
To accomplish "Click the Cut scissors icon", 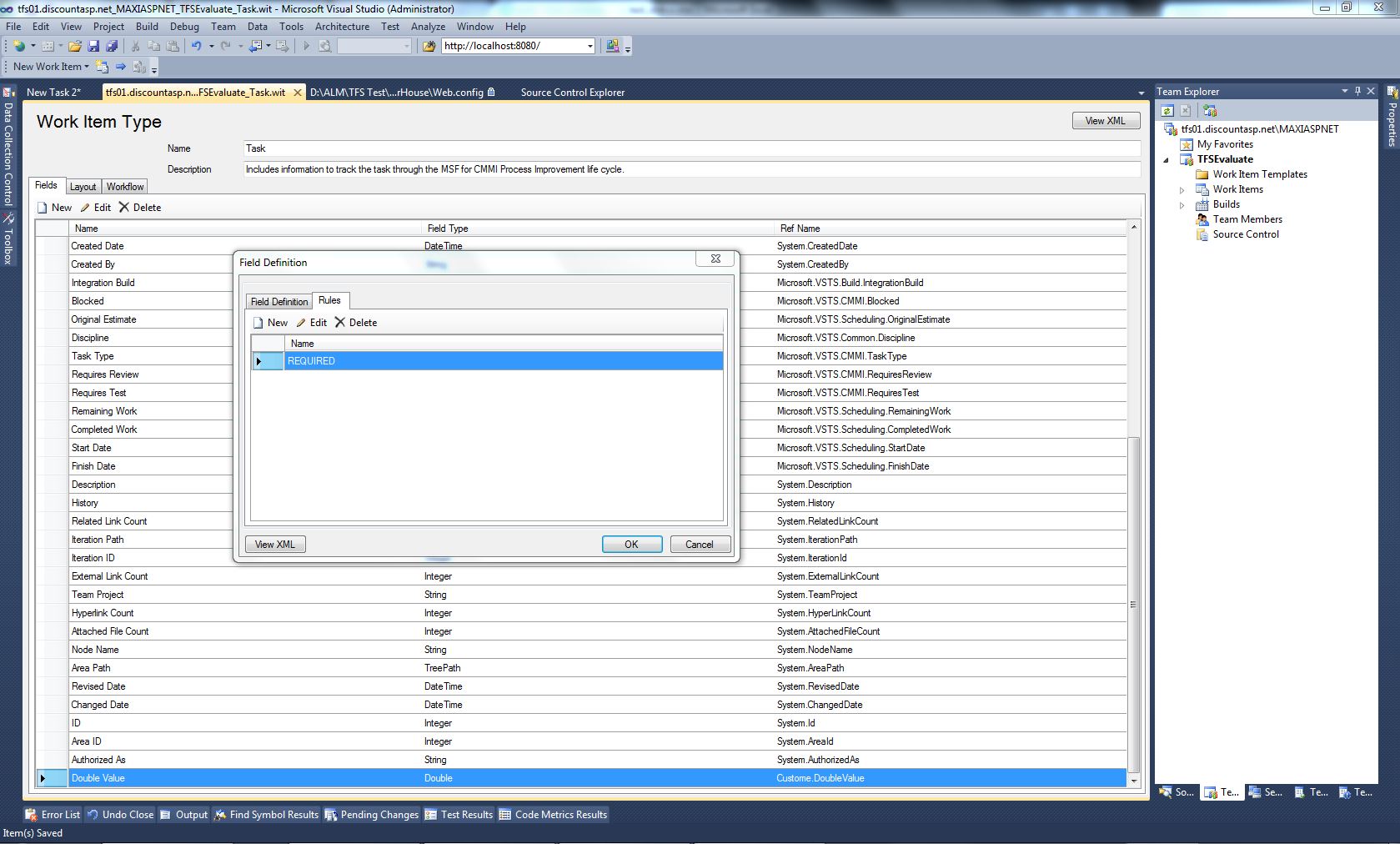I will click(x=135, y=46).
